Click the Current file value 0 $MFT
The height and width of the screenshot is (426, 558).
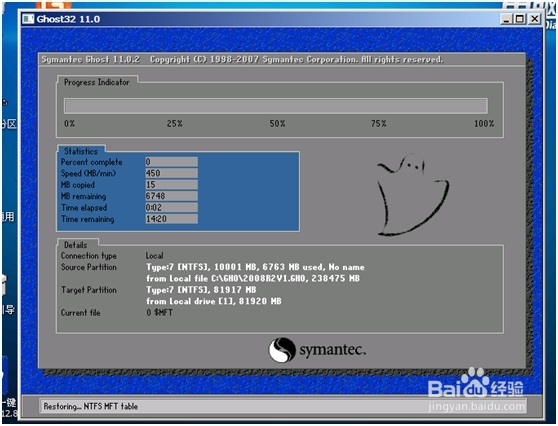click(159, 313)
